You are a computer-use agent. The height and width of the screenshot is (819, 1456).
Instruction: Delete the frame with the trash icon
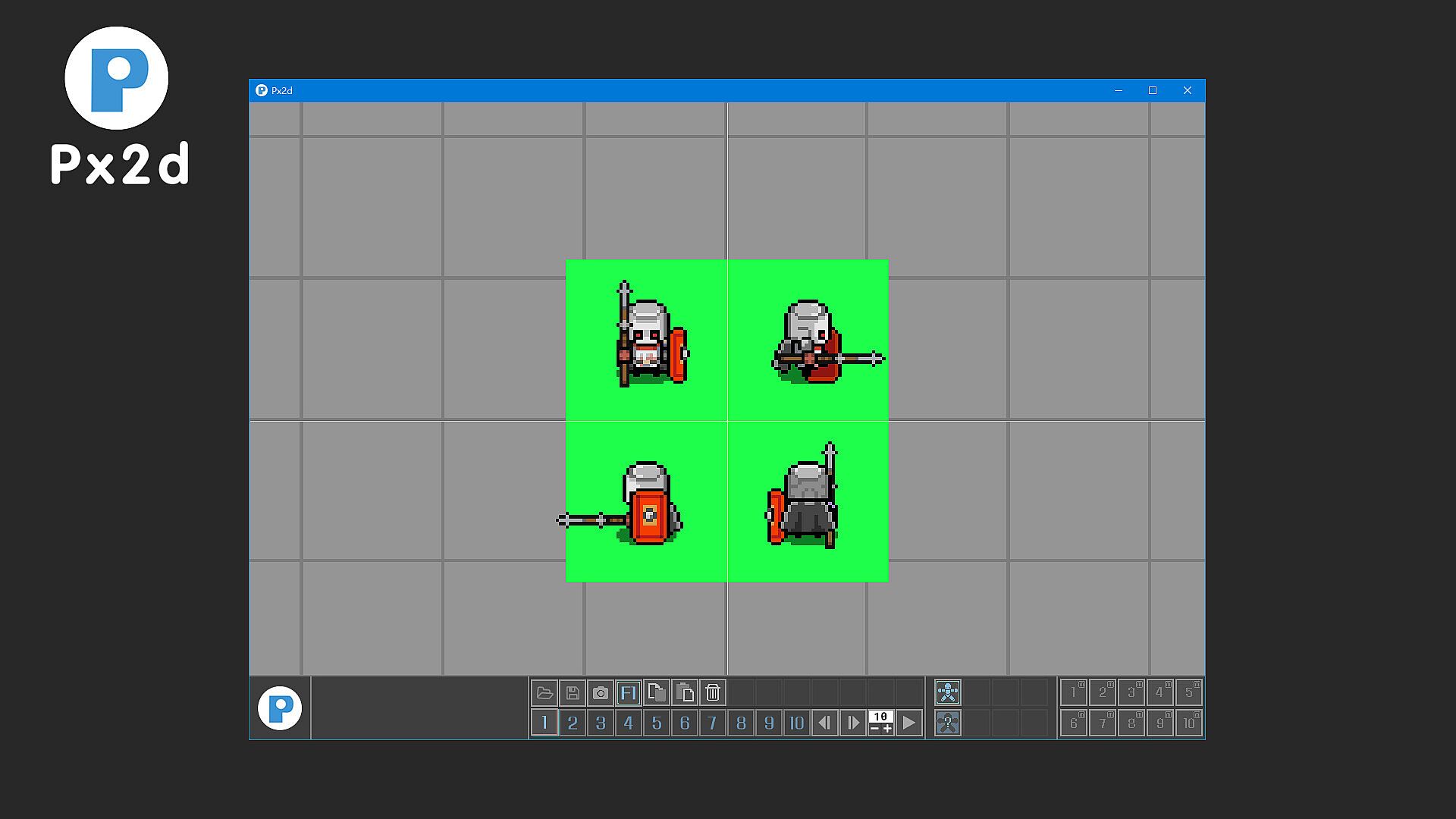(713, 693)
